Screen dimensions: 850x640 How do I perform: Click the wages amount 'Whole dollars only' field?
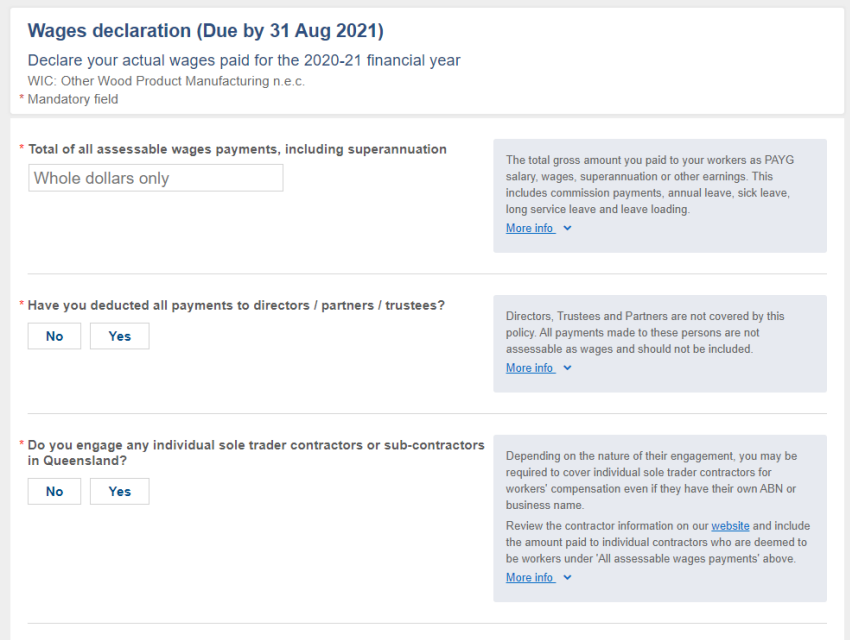pyautogui.click(x=156, y=178)
